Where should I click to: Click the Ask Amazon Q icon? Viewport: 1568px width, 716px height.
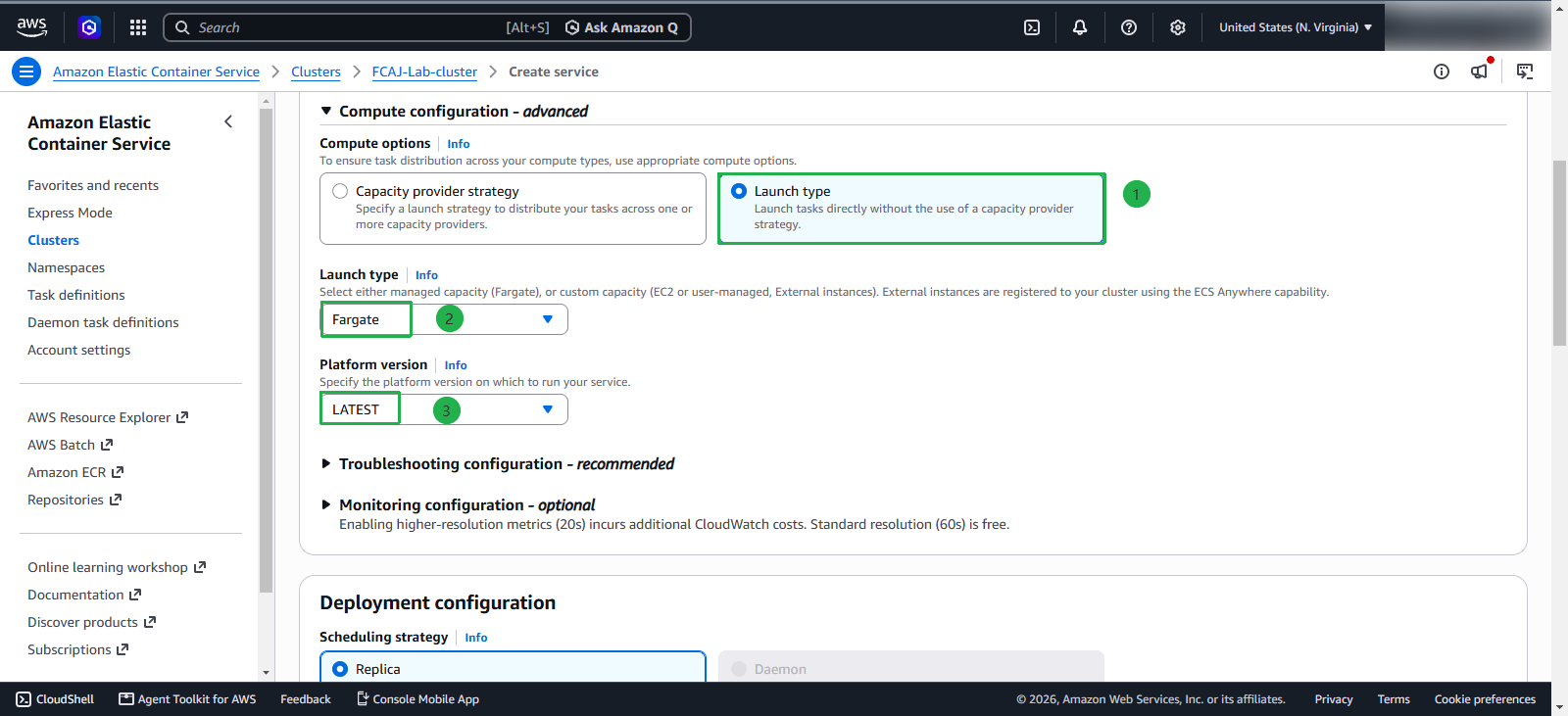[x=572, y=27]
